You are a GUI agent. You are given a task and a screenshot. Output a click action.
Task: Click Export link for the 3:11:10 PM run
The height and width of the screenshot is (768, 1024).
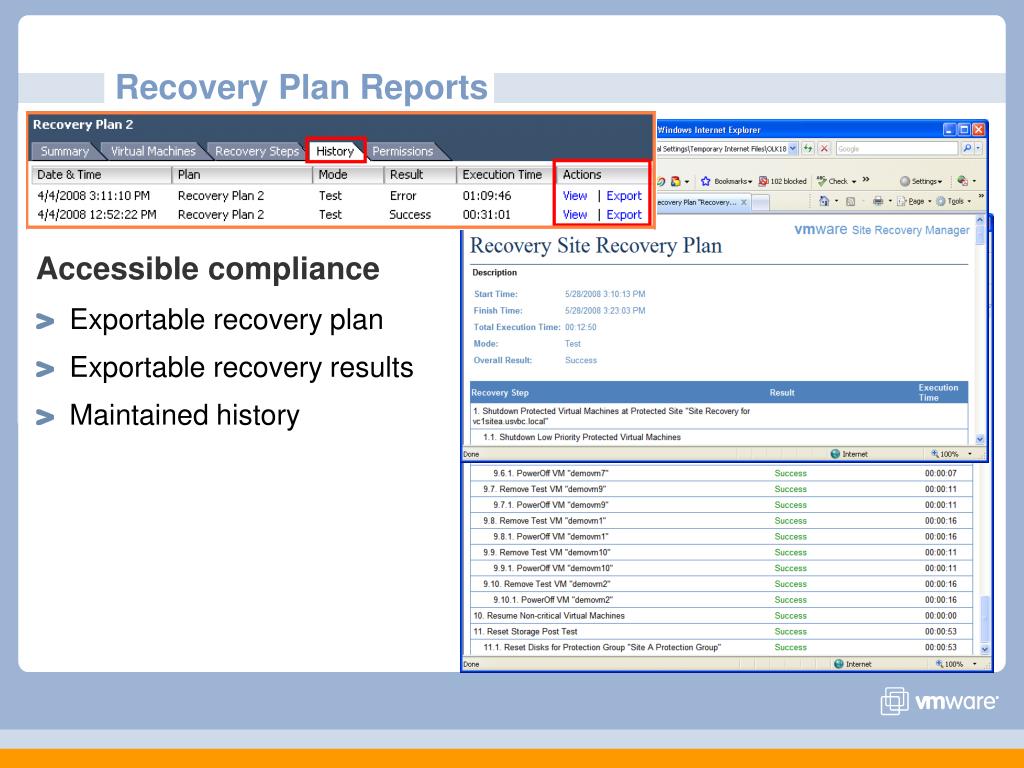point(624,195)
